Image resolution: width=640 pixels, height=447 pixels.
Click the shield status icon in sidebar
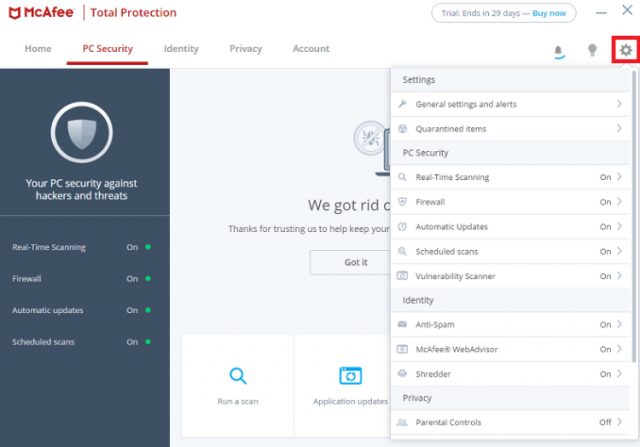(x=82, y=133)
